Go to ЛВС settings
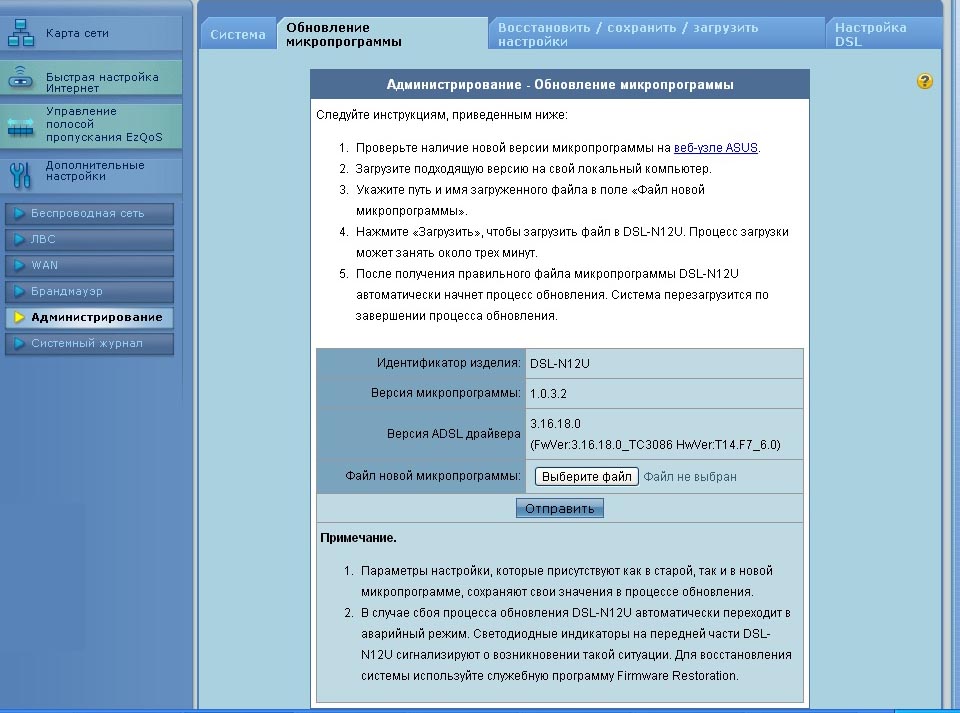This screenshot has height=713, width=960. 89,239
